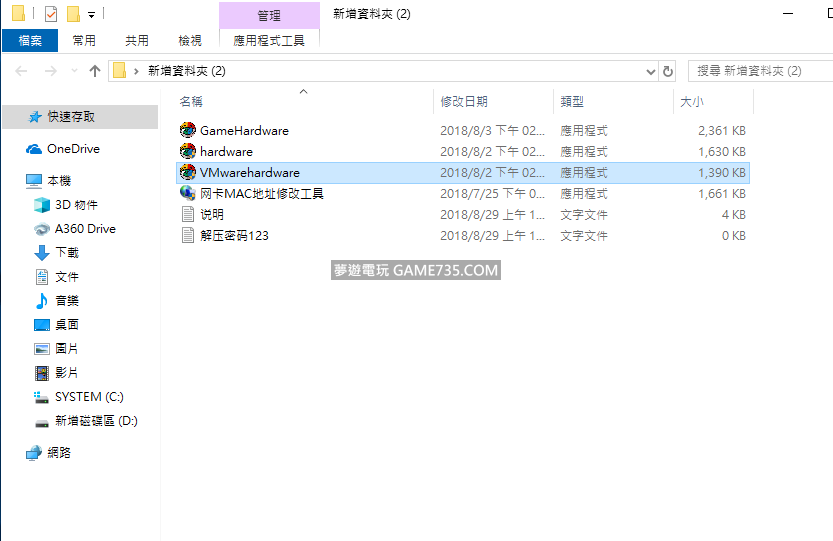Image resolution: width=833 pixels, height=541 pixels.
Task: Open the recent locations dropdown arrow
Action: click(74, 71)
